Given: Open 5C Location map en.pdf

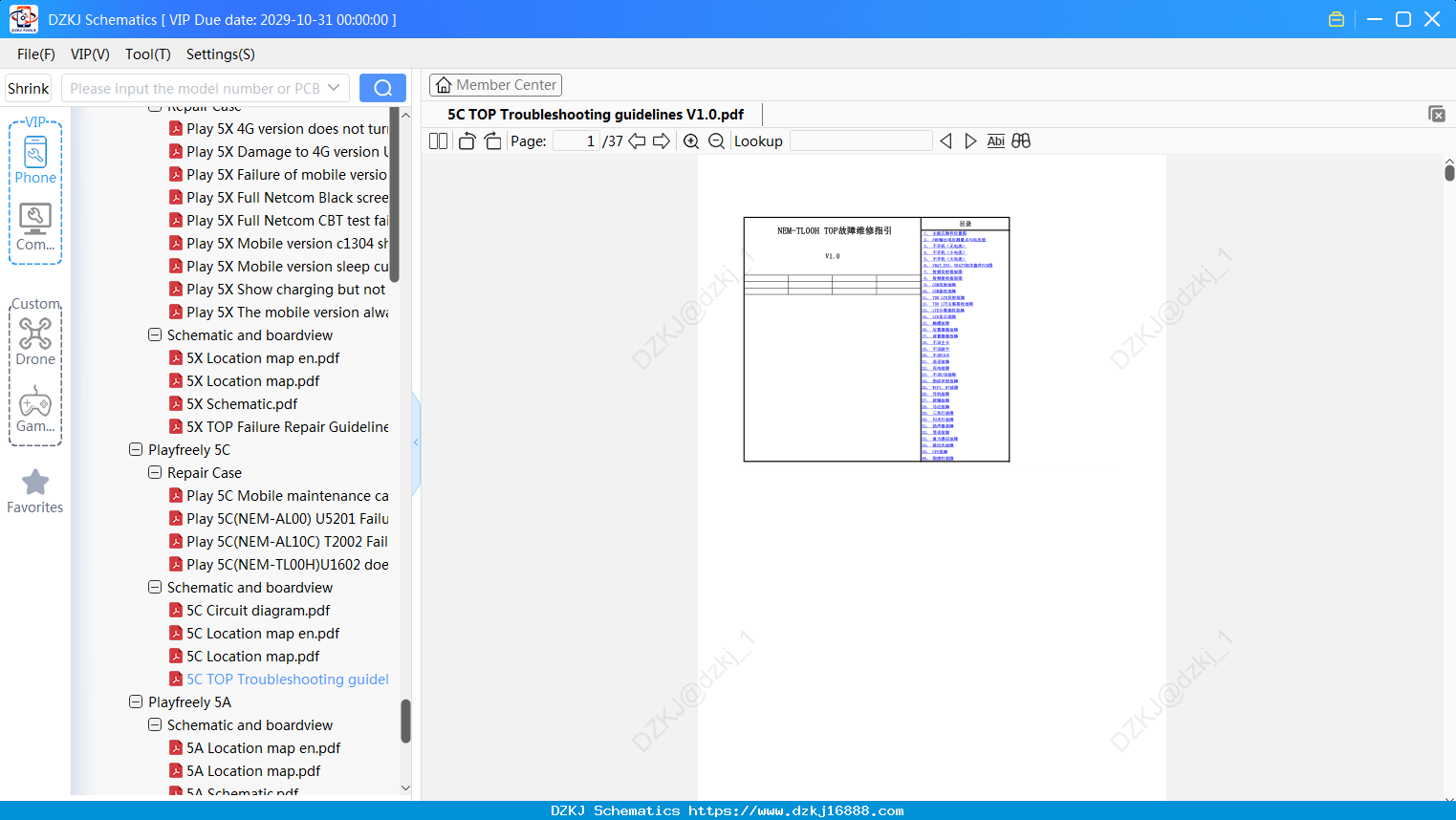Looking at the screenshot, I should click(263, 633).
